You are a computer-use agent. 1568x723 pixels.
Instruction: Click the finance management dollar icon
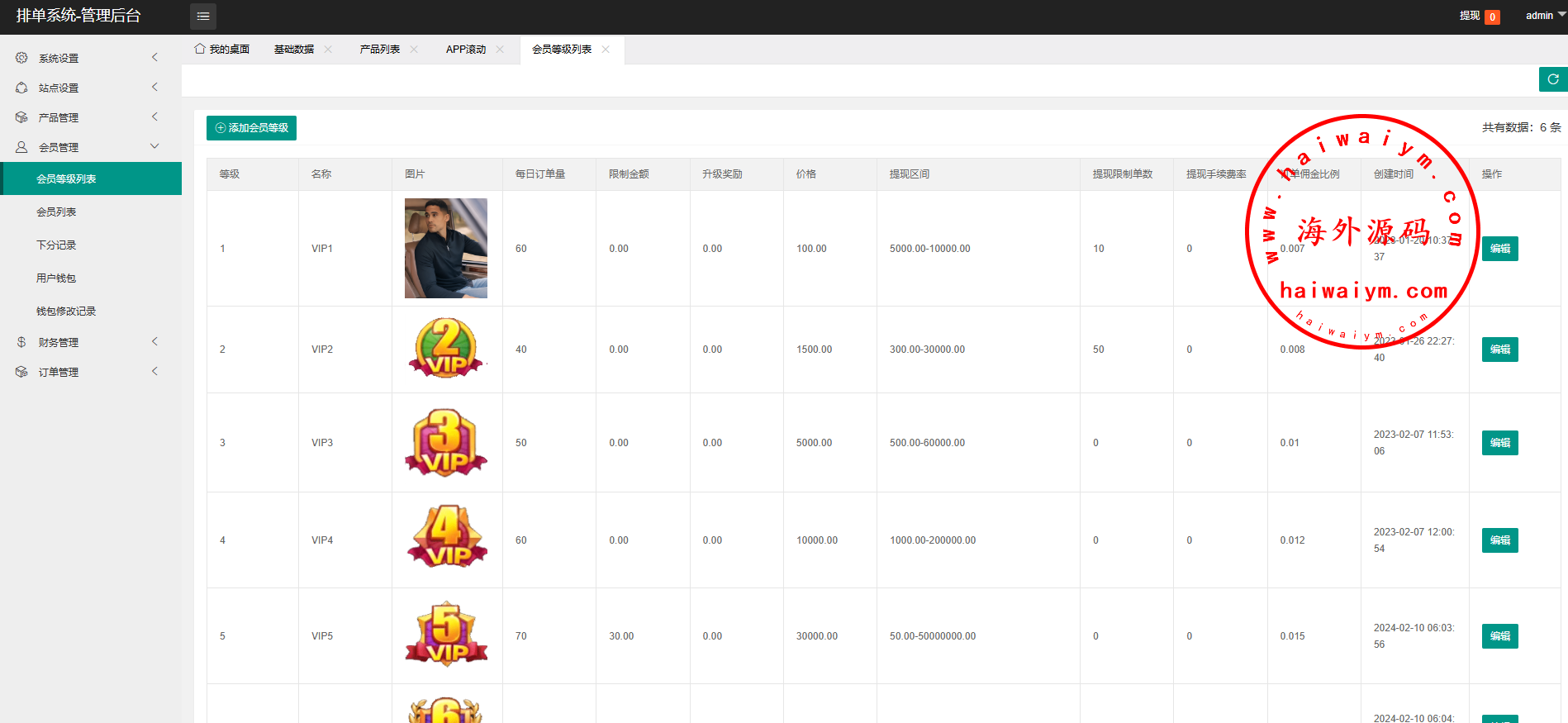pyautogui.click(x=21, y=342)
